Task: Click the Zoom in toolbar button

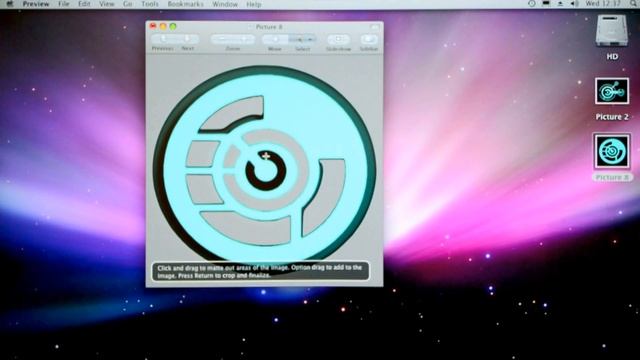Action: click(244, 39)
